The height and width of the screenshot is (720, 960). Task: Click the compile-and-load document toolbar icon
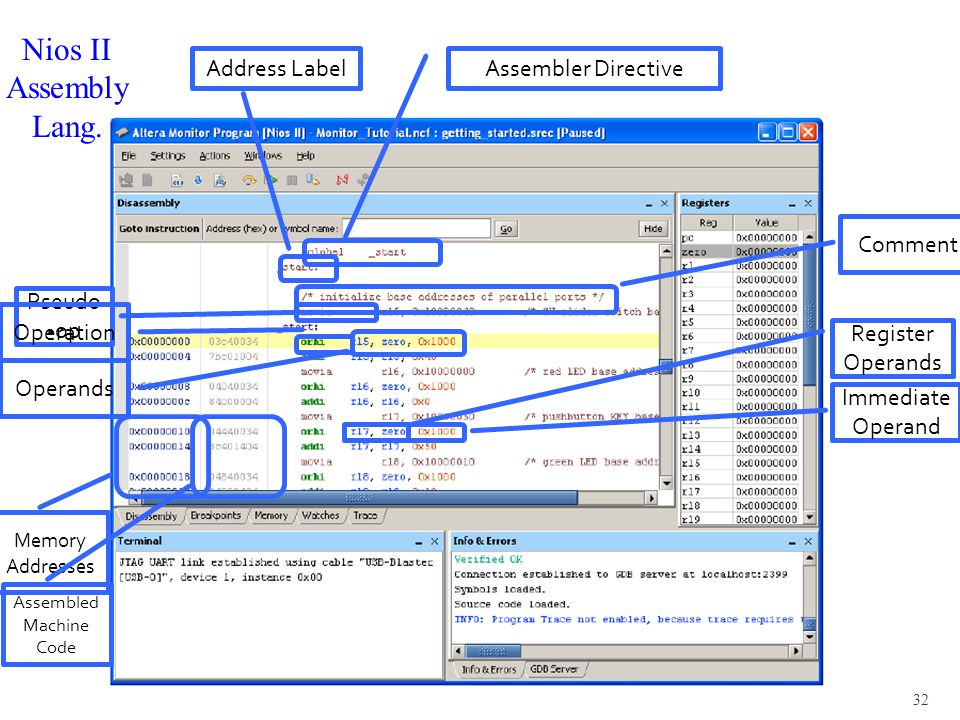220,181
